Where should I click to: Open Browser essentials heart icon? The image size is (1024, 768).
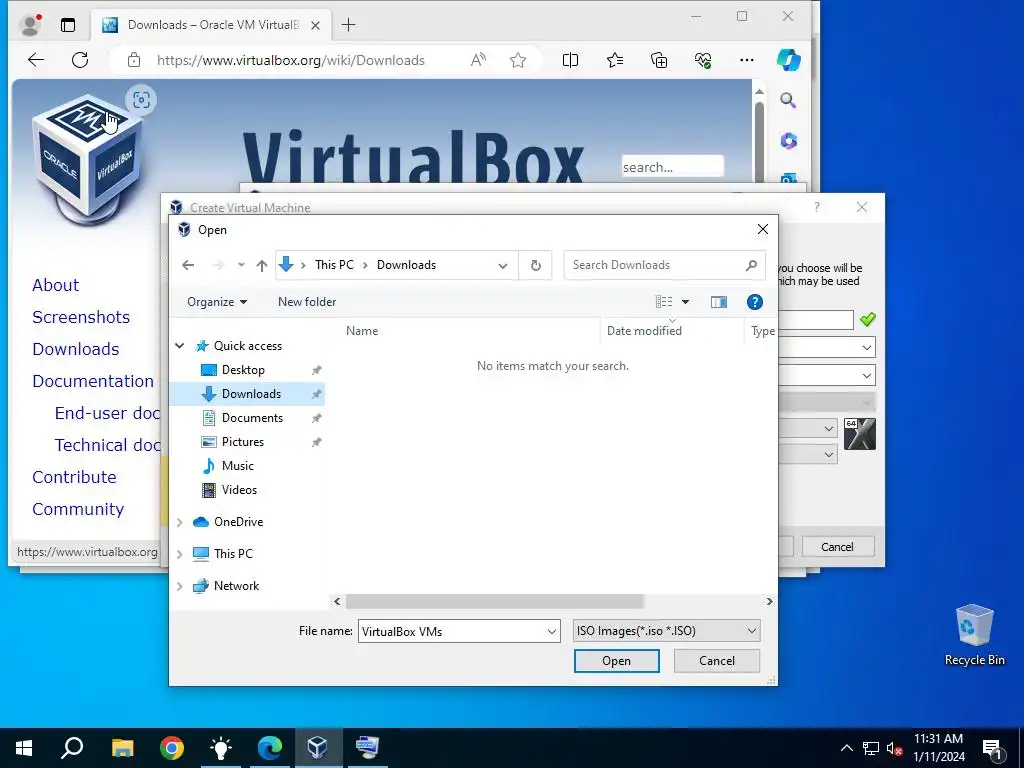tap(703, 60)
